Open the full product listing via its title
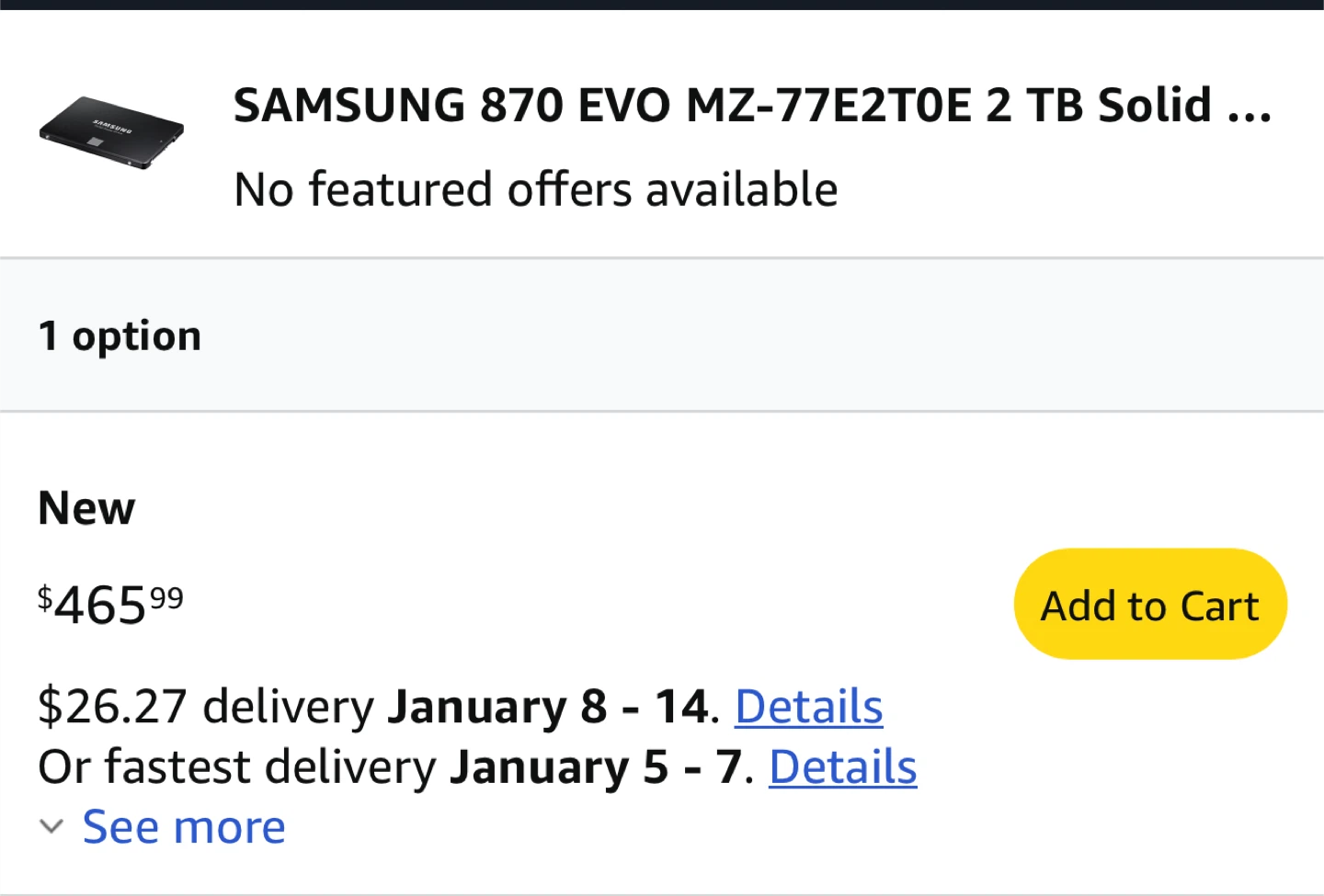 [752, 105]
